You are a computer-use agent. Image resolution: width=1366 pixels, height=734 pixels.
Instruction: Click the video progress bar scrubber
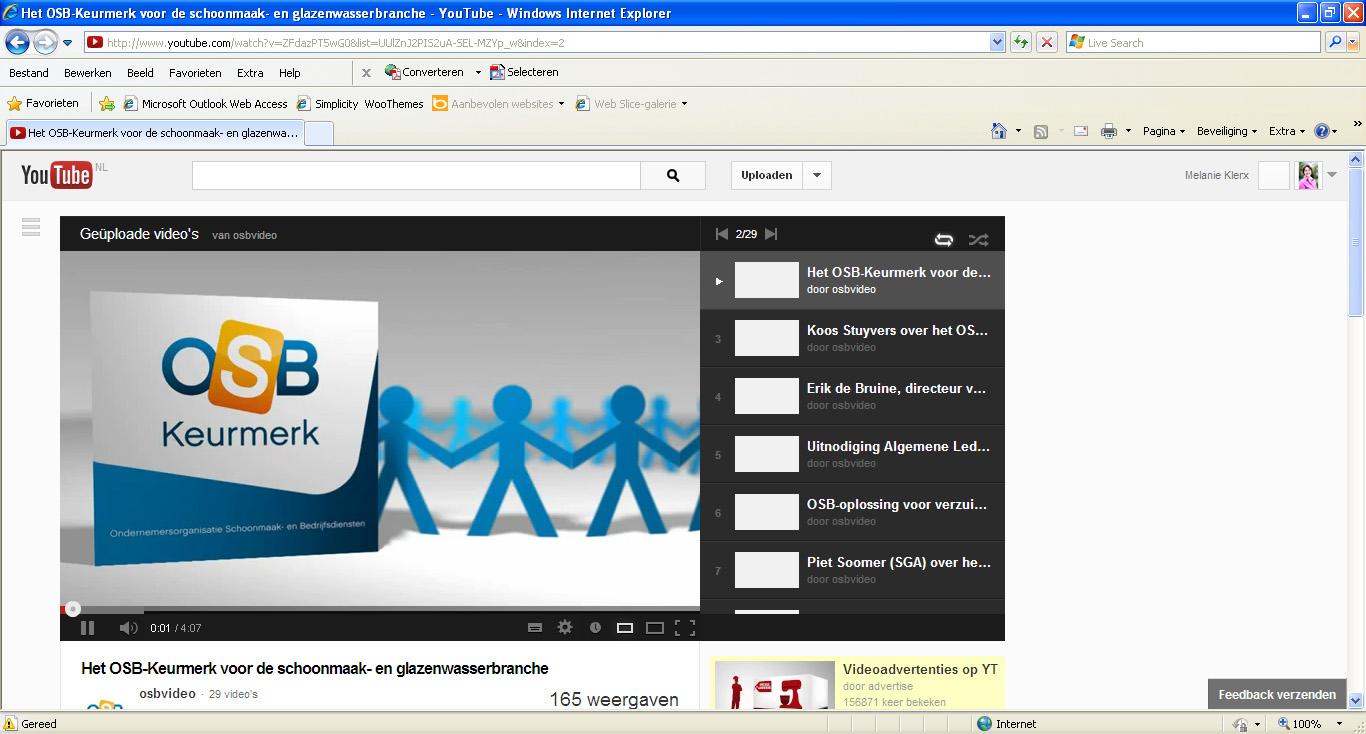[72, 608]
